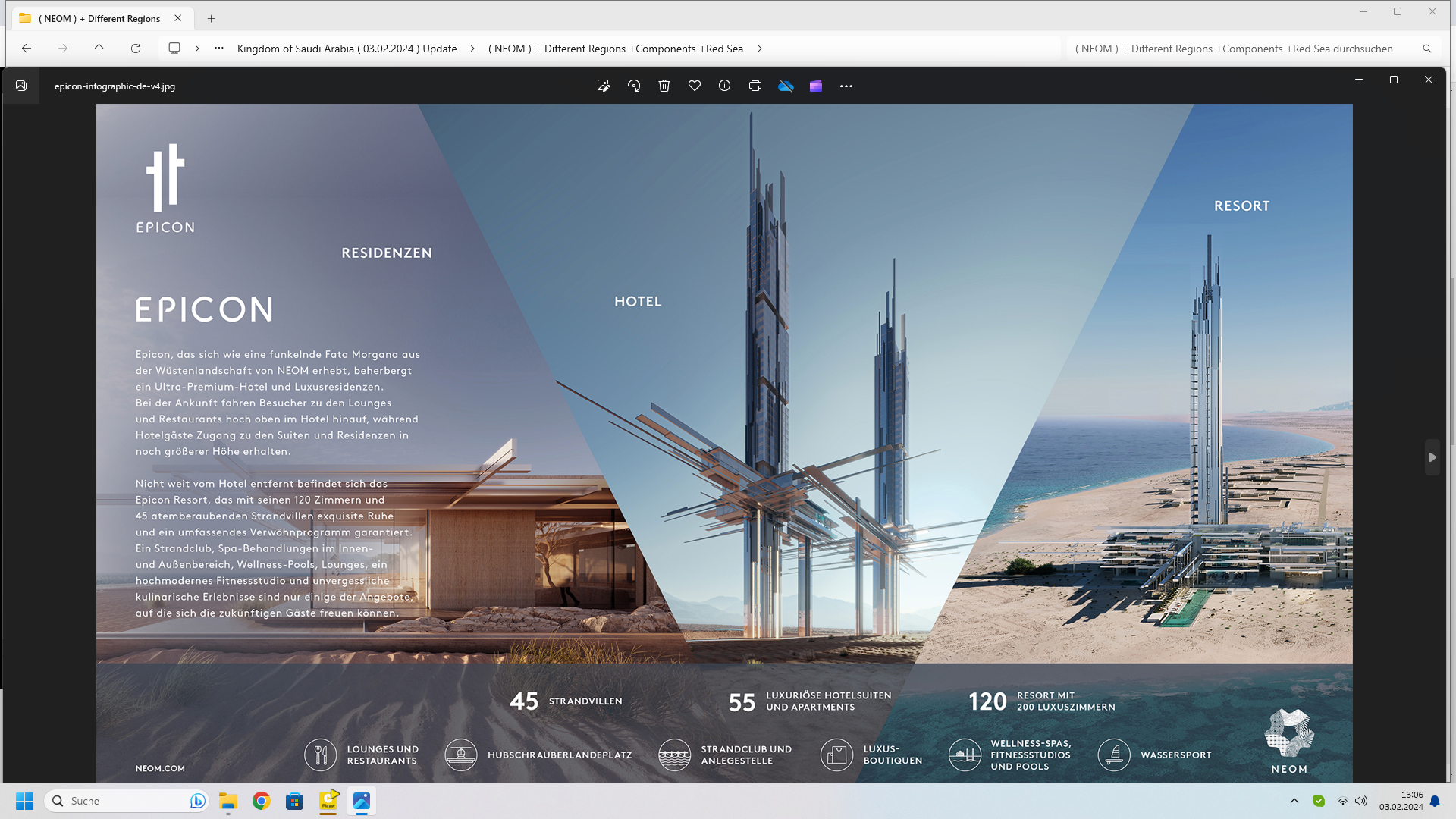Launch Google Chrome from taskbar

click(262, 801)
